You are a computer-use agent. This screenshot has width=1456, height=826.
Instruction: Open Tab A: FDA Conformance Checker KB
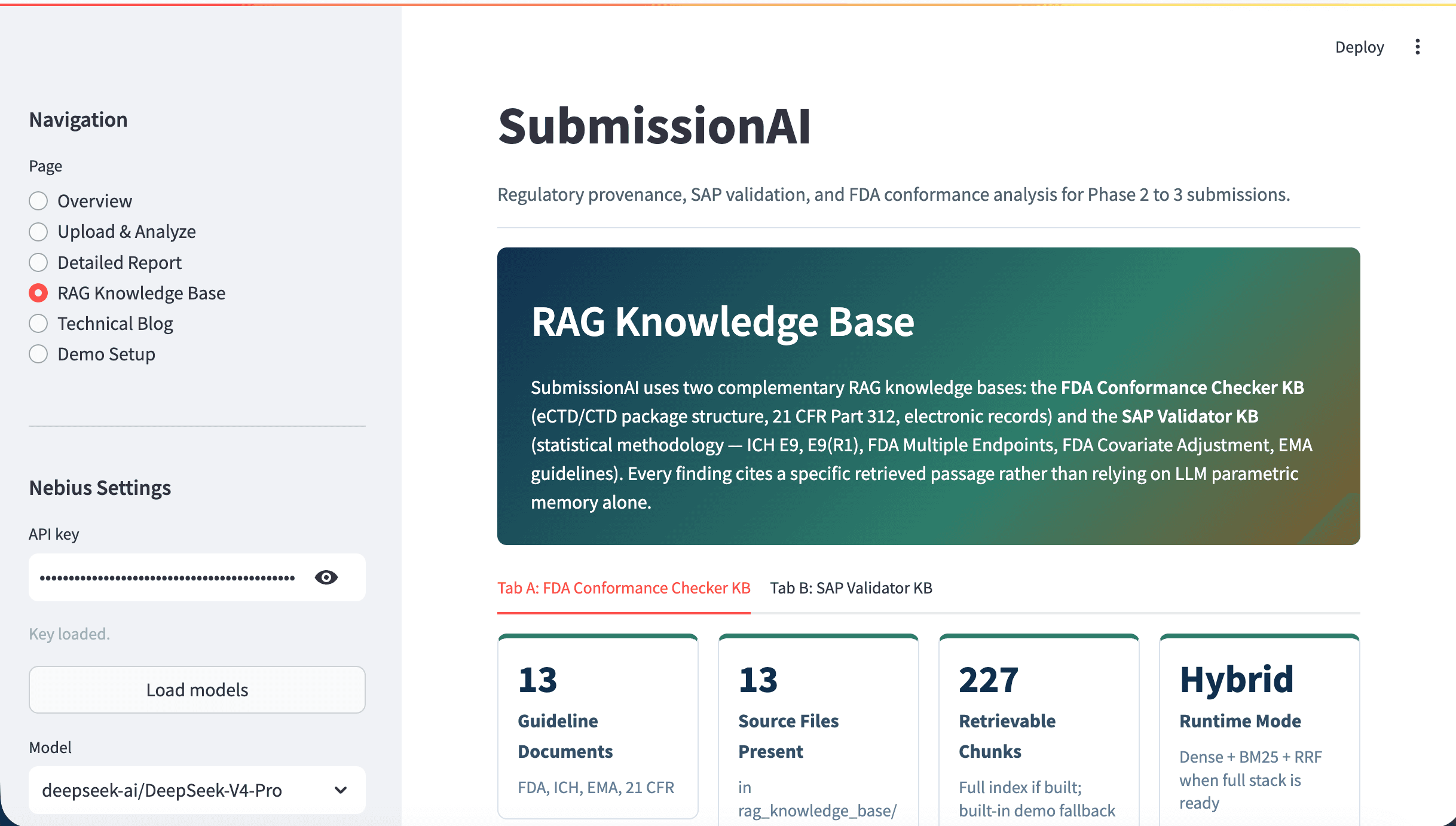pyautogui.click(x=623, y=588)
